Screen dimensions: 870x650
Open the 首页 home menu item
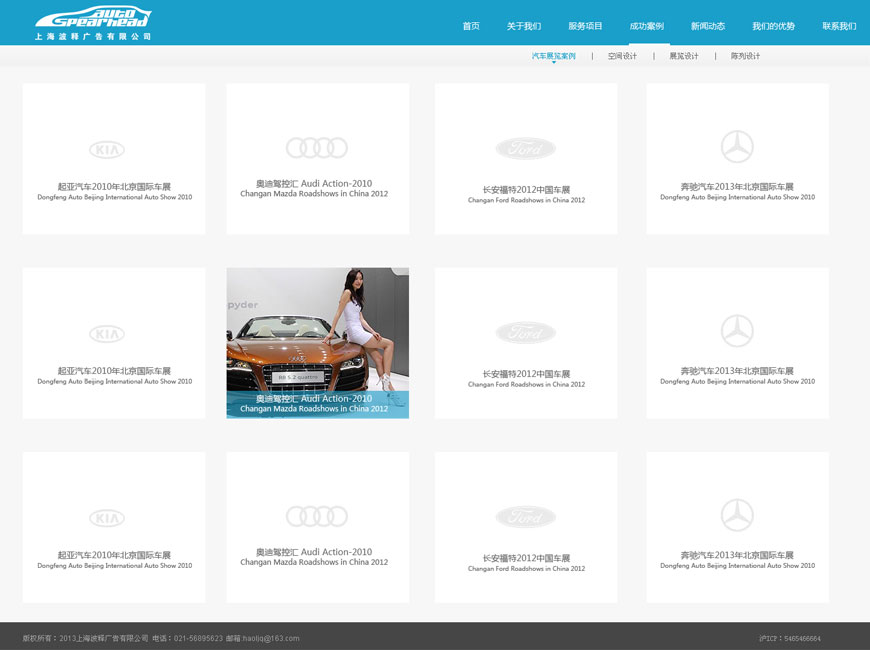(x=471, y=26)
